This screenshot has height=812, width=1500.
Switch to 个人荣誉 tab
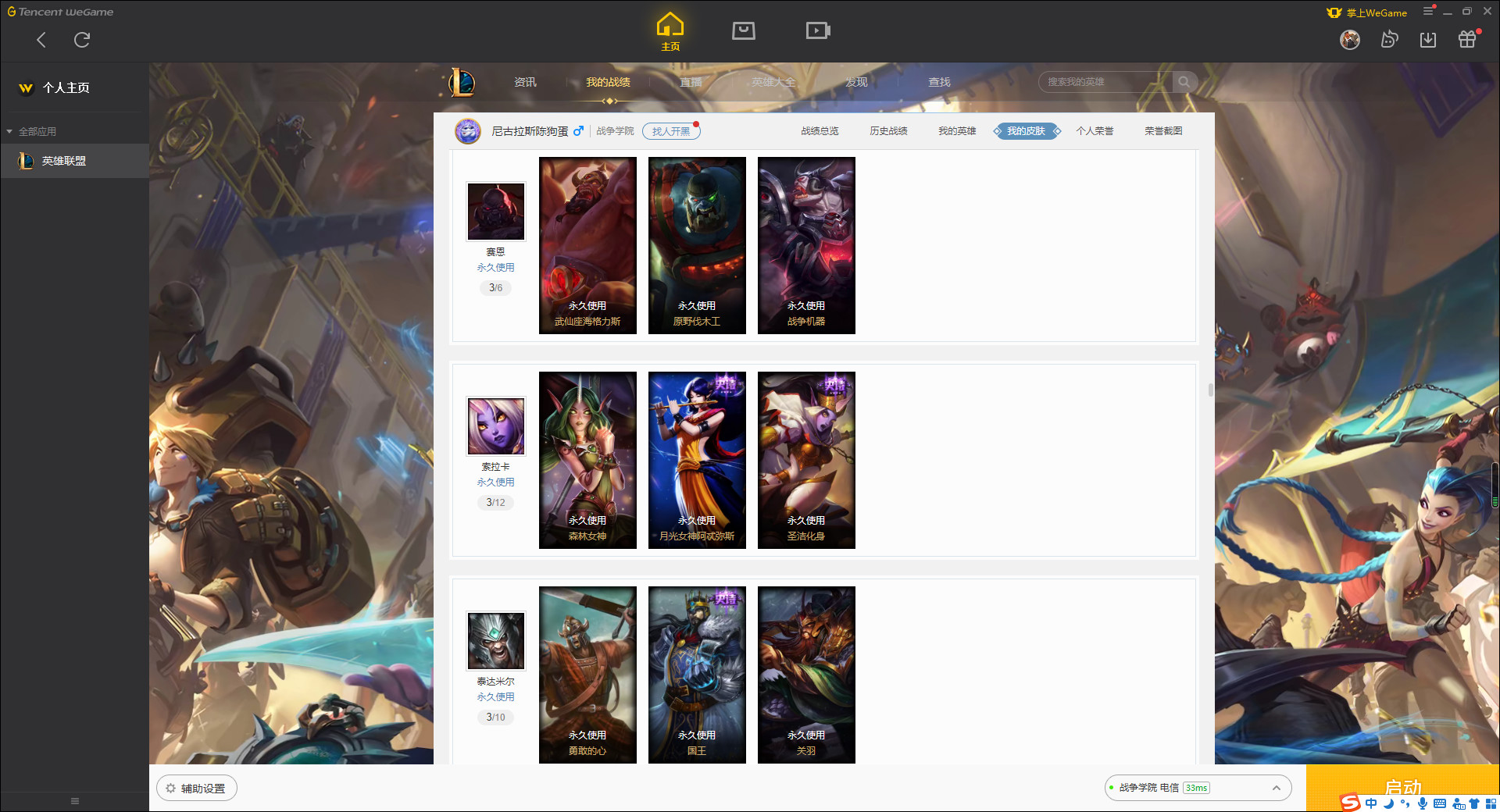1095,131
